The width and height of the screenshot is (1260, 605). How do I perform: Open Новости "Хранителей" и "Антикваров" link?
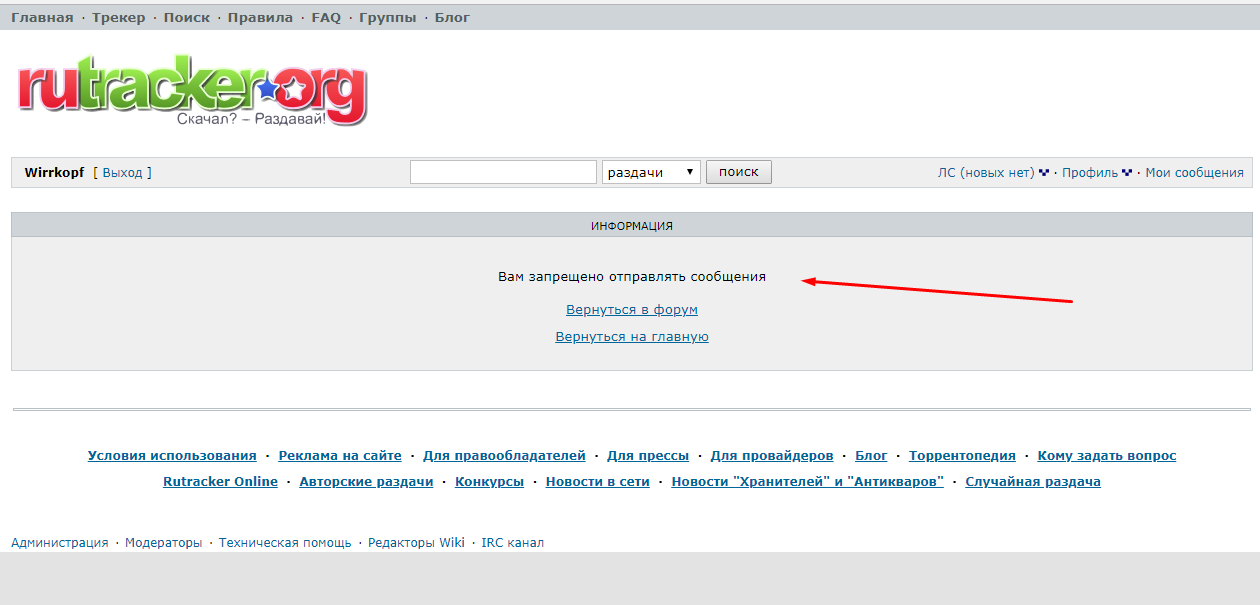[808, 482]
